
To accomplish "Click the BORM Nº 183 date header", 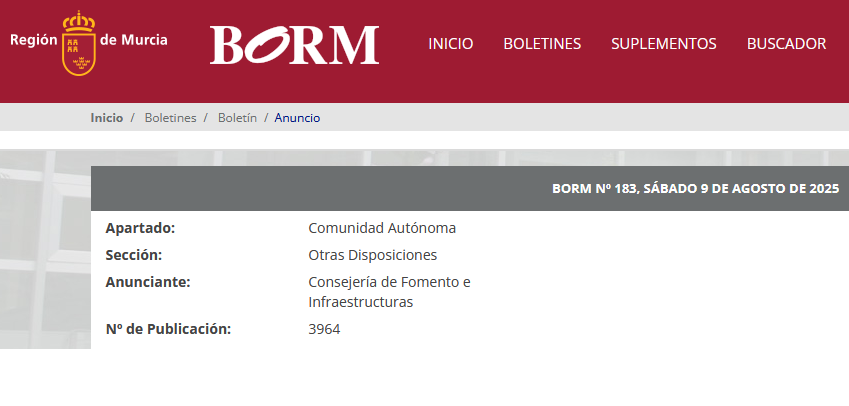I will pyautogui.click(x=695, y=189).
